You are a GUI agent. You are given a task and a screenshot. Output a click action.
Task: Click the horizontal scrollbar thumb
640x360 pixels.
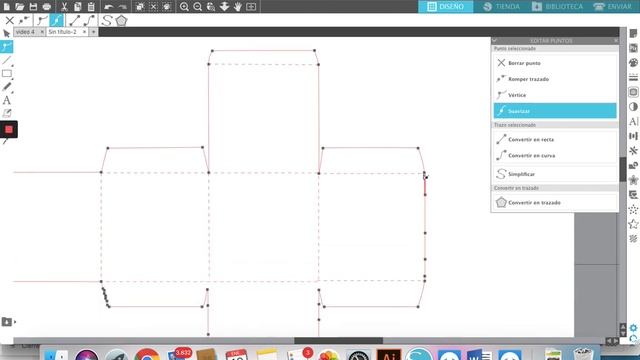[x=338, y=340]
